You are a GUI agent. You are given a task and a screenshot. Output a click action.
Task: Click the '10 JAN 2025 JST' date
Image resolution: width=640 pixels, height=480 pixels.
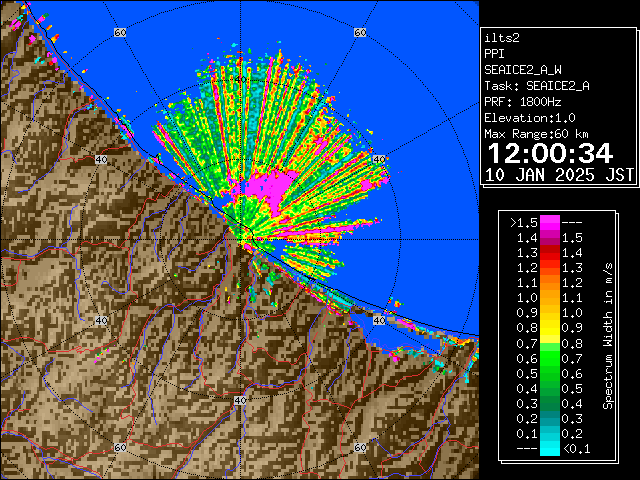tap(559, 175)
